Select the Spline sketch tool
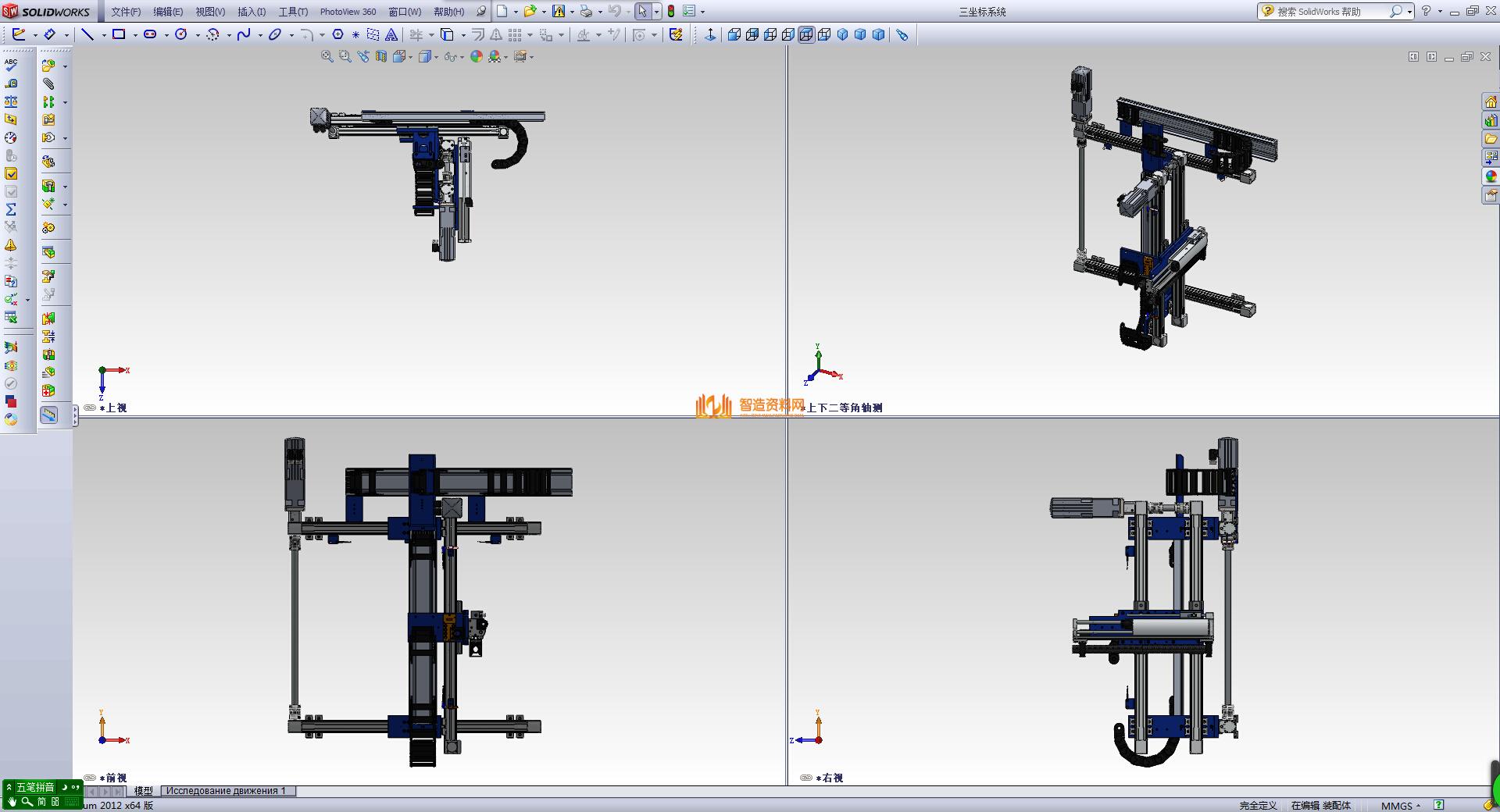Screen dimensions: 1500x812 [x=244, y=34]
